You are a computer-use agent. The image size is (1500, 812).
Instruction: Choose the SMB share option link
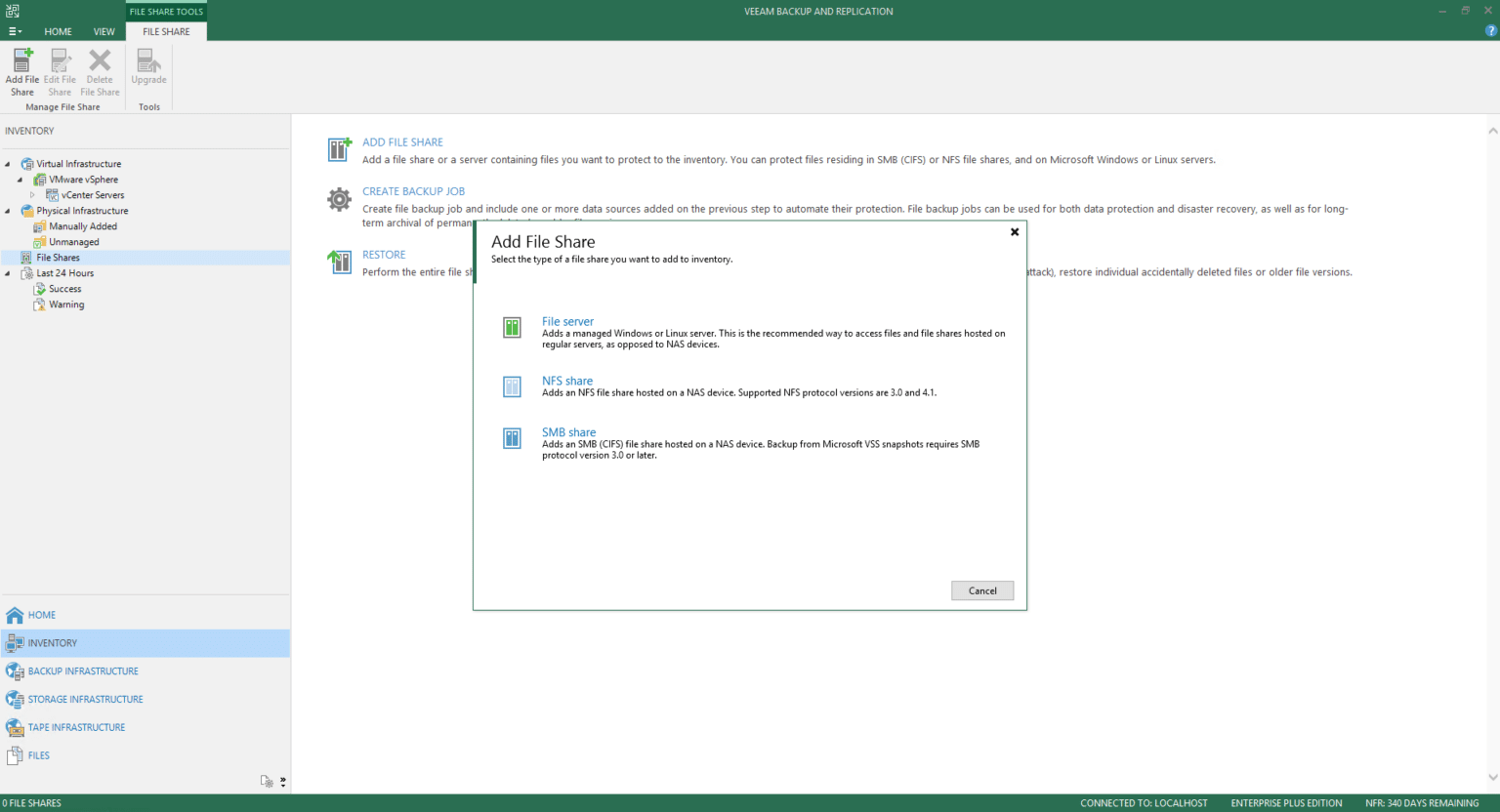pyautogui.click(x=568, y=432)
